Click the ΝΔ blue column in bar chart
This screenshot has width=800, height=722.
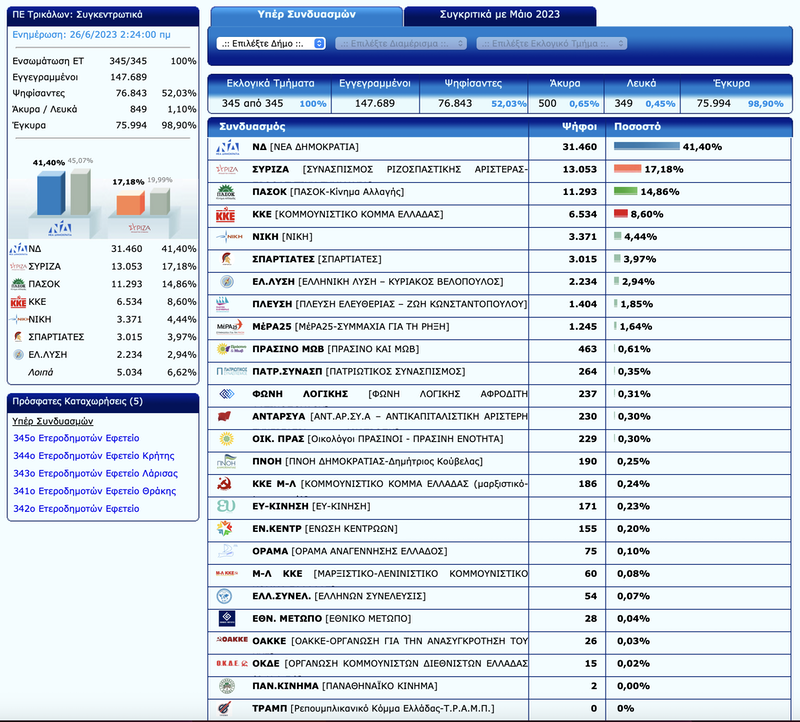click(51, 193)
